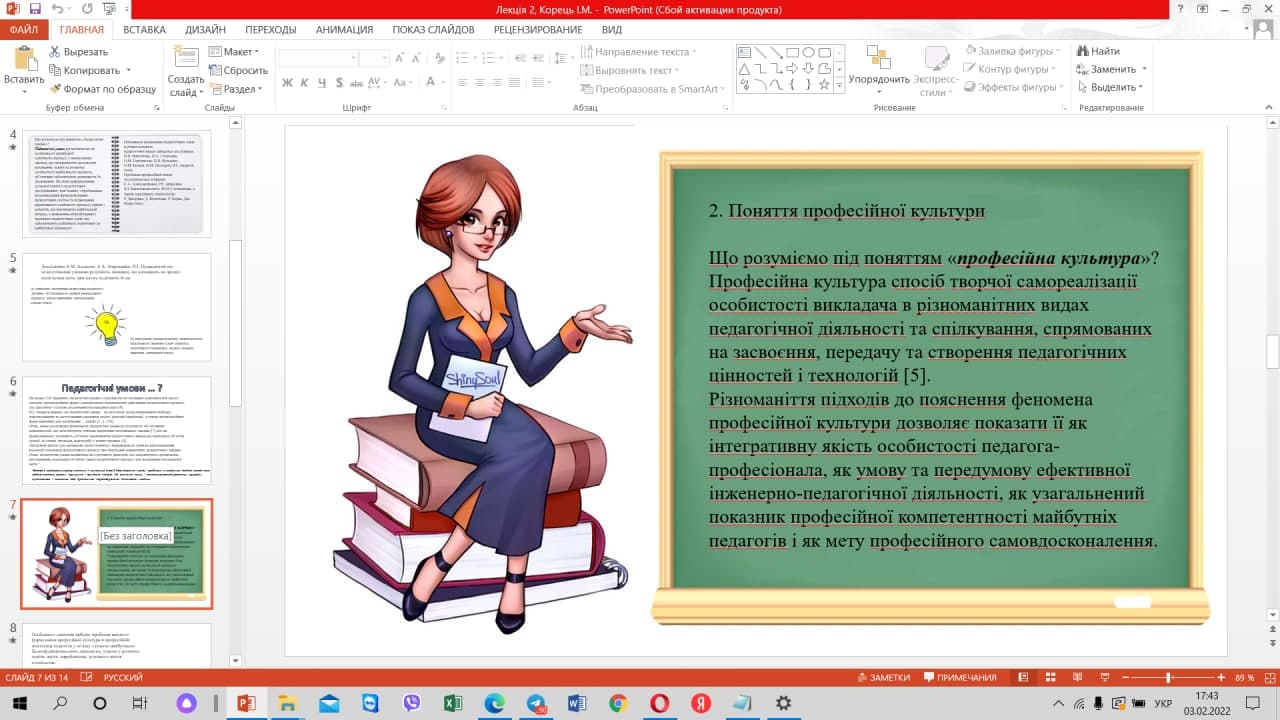Open the ВСТАВКА ribbon tab

(x=145, y=30)
